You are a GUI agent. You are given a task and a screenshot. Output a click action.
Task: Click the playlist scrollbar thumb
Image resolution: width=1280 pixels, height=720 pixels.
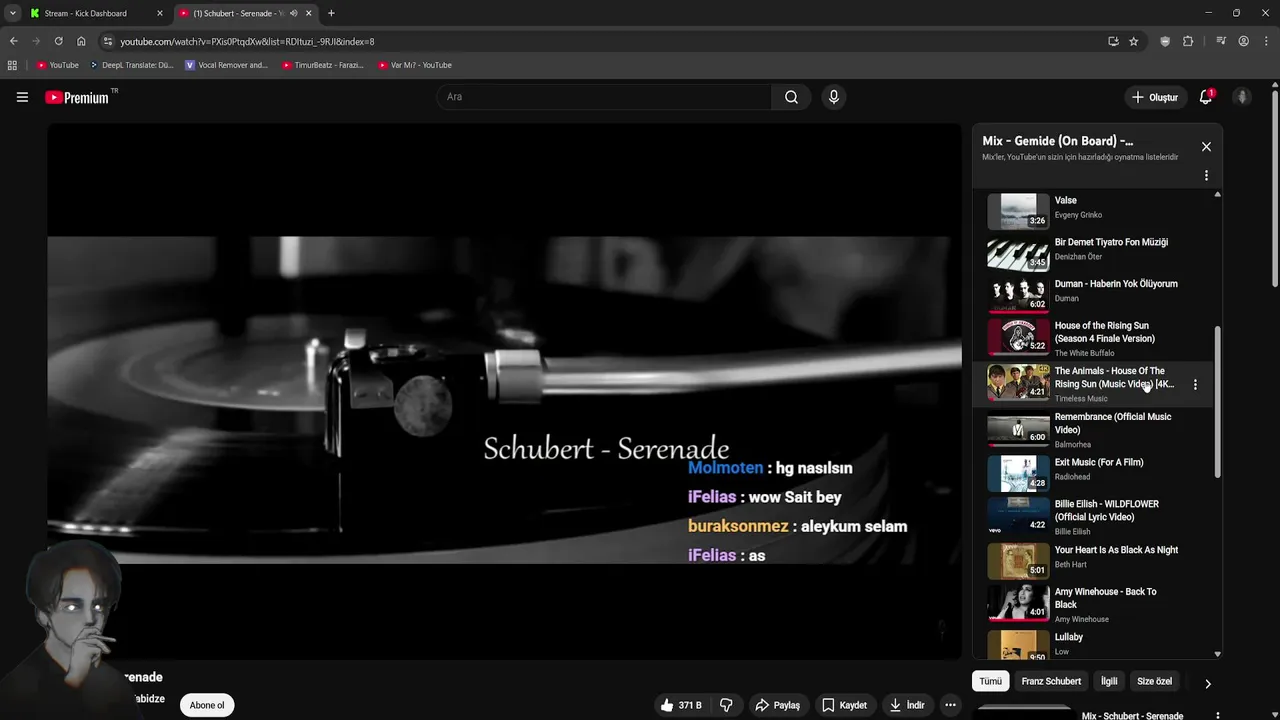coord(1217,401)
